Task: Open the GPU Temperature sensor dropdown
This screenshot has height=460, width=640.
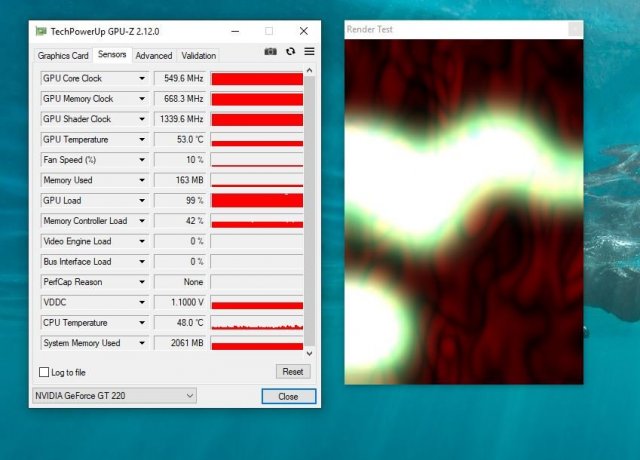Action: (141, 139)
